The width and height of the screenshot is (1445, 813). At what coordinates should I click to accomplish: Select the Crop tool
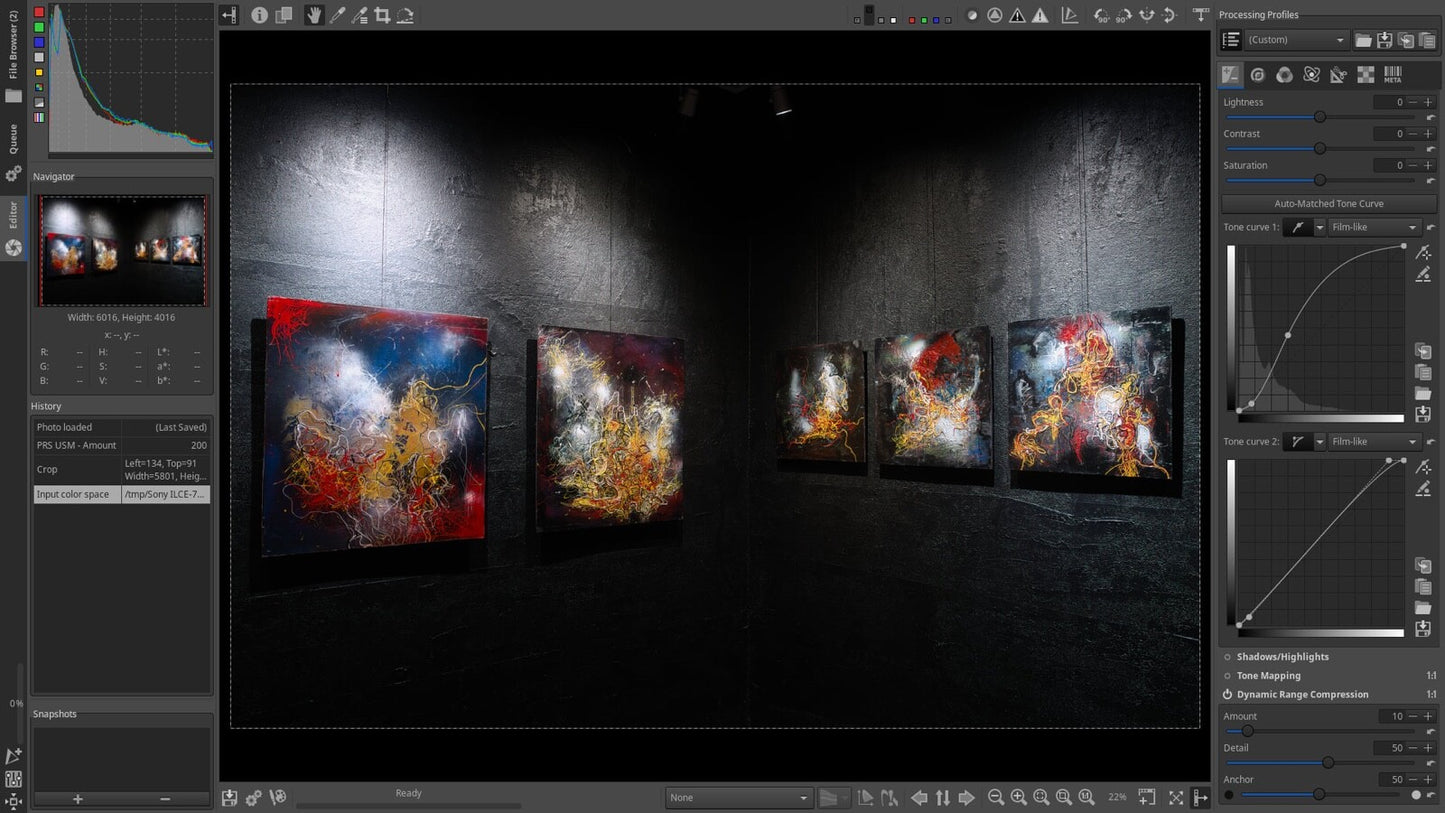[x=382, y=15]
